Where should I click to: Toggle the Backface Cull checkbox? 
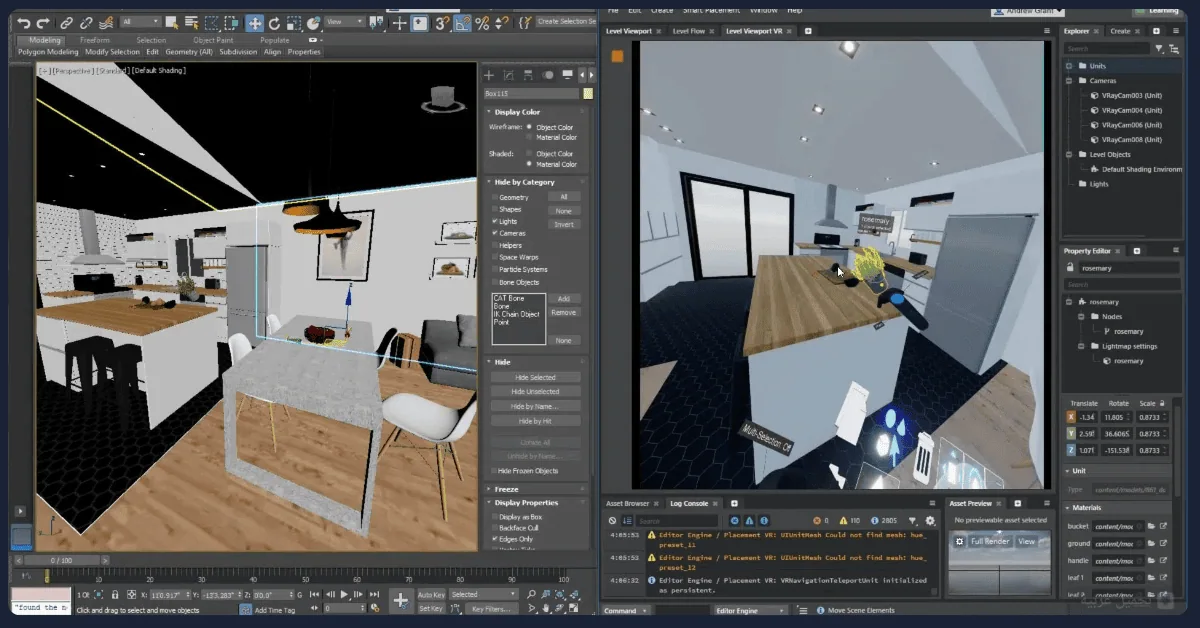[x=495, y=527]
